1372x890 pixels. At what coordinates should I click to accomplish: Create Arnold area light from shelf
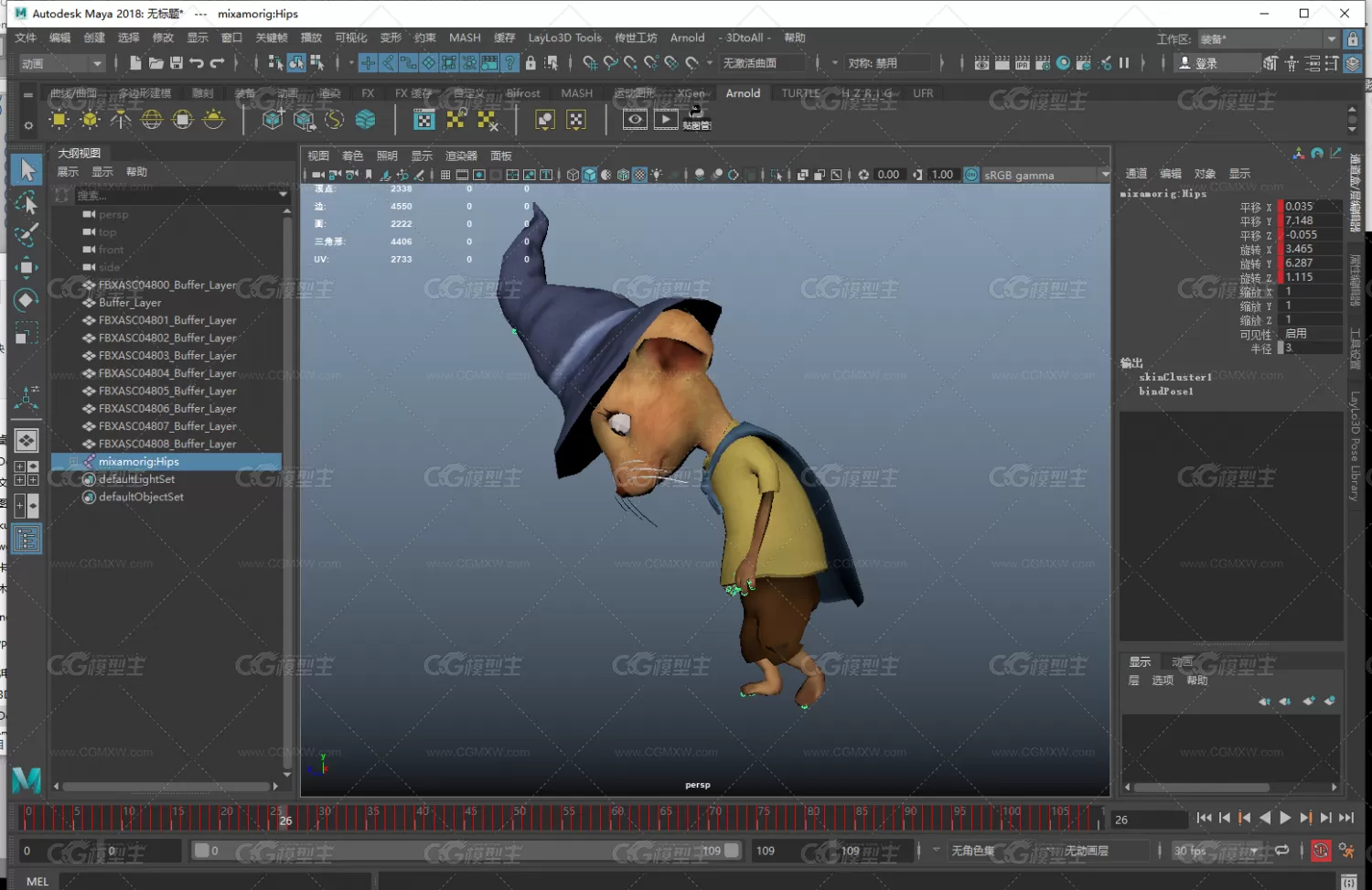point(59,120)
